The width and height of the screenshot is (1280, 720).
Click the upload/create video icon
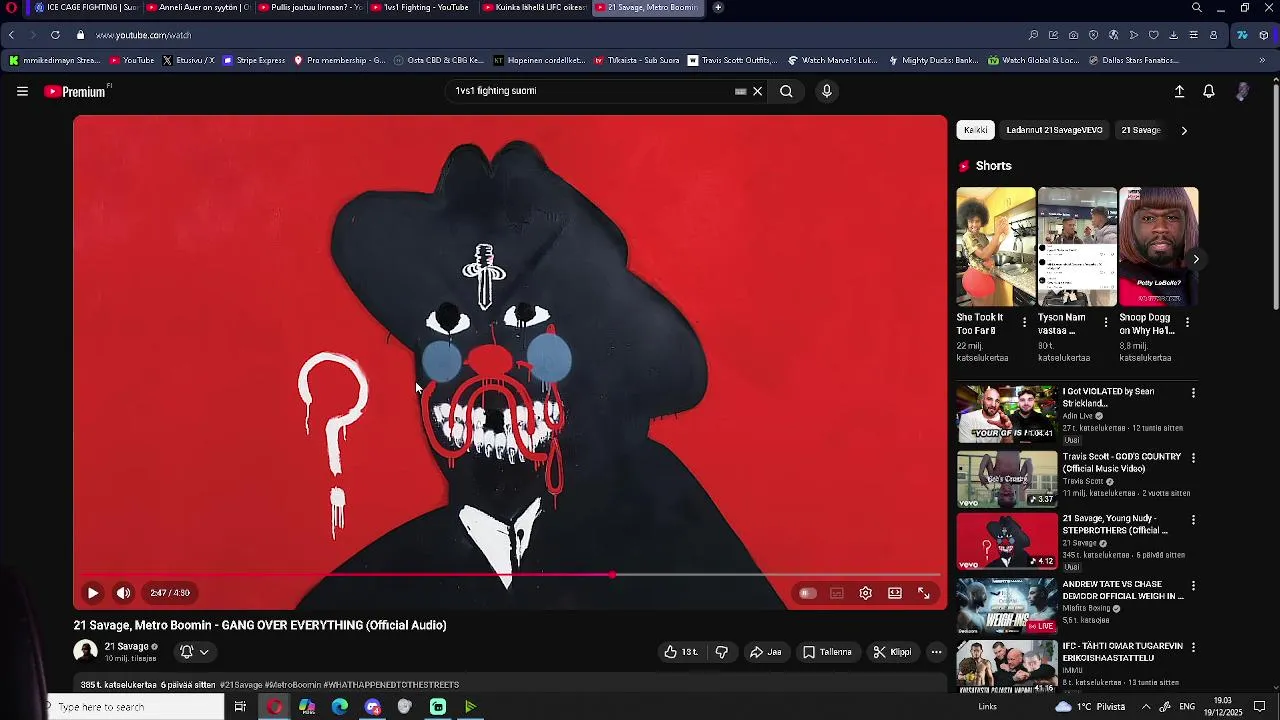[x=1179, y=91]
